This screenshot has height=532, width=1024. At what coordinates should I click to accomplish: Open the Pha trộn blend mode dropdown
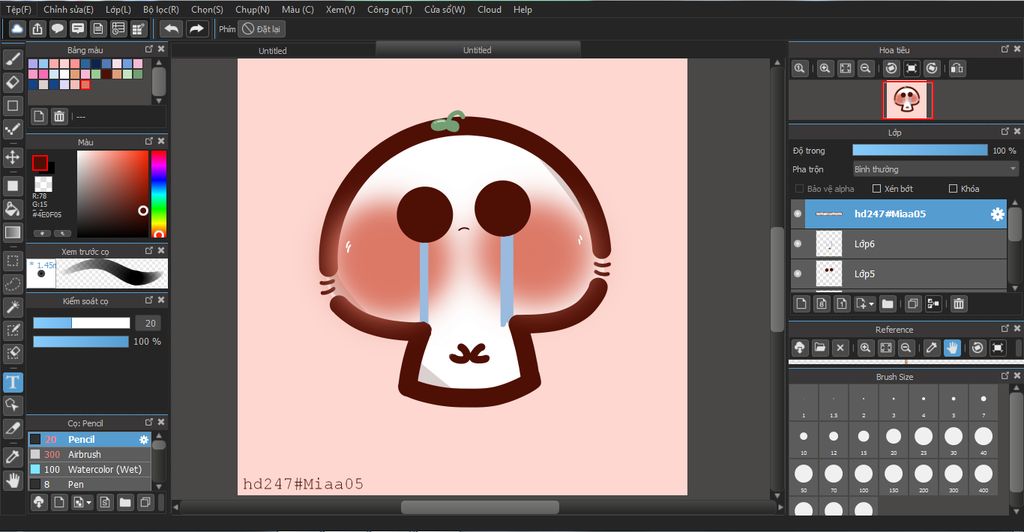point(935,169)
